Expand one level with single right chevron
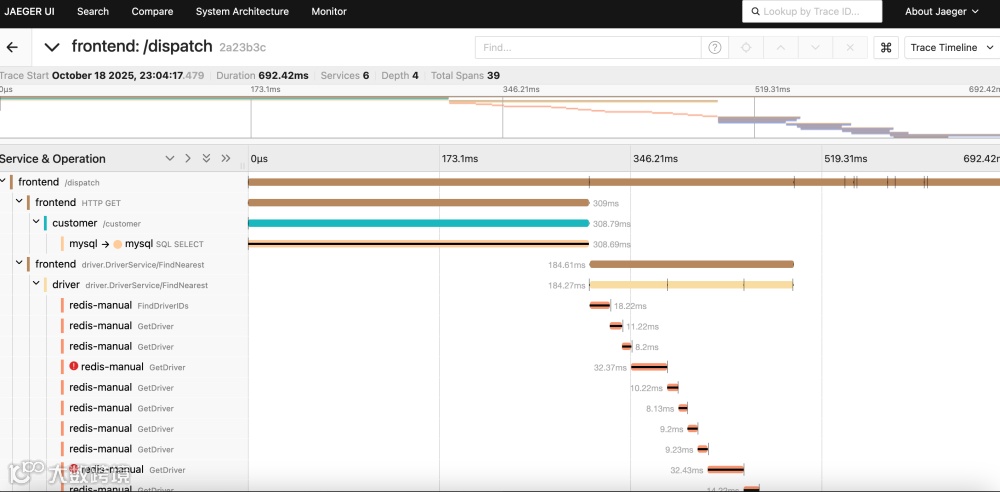This screenshot has width=1000, height=492. (x=188, y=158)
